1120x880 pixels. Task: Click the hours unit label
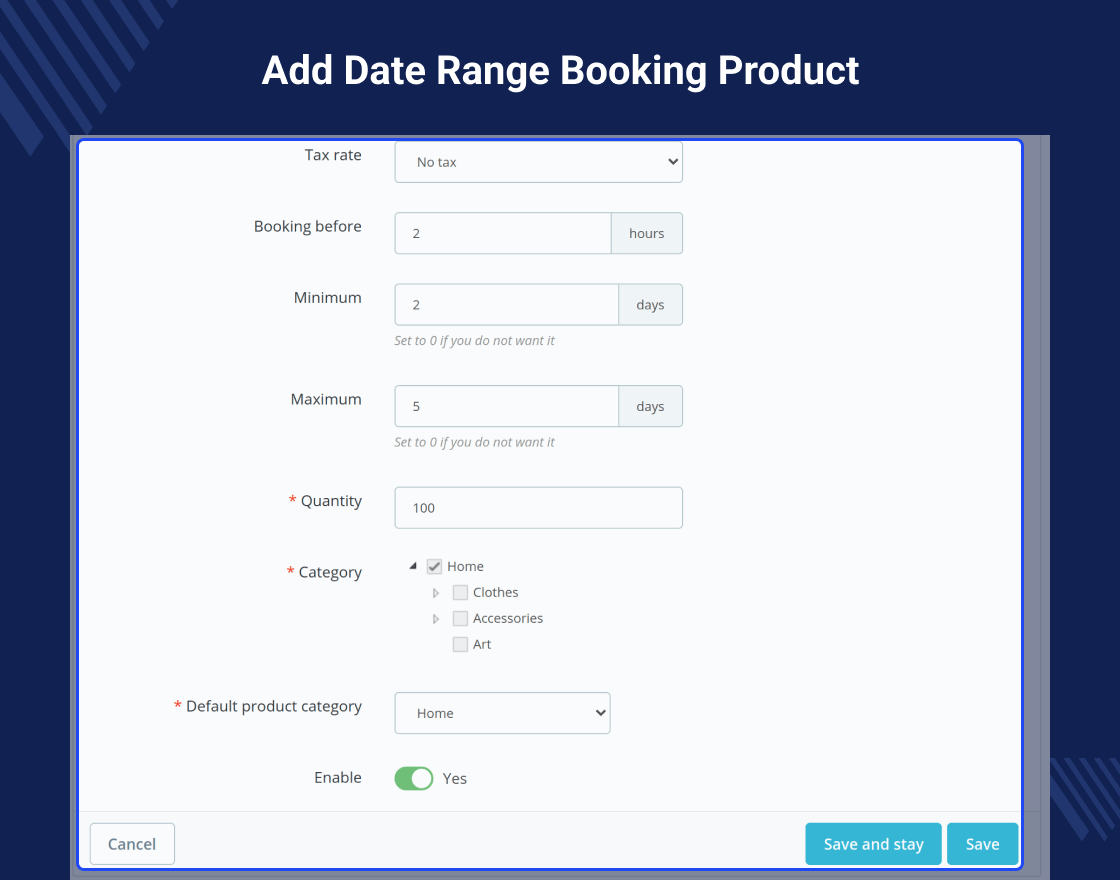coord(646,233)
